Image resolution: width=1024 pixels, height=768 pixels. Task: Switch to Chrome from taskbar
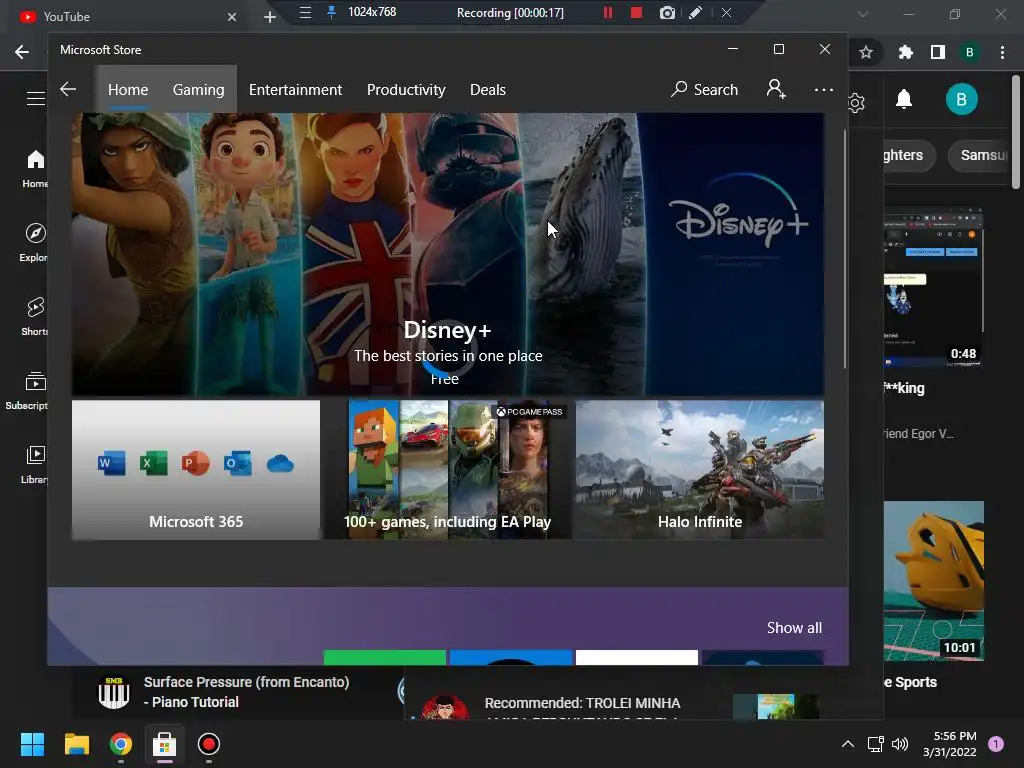tap(121, 744)
